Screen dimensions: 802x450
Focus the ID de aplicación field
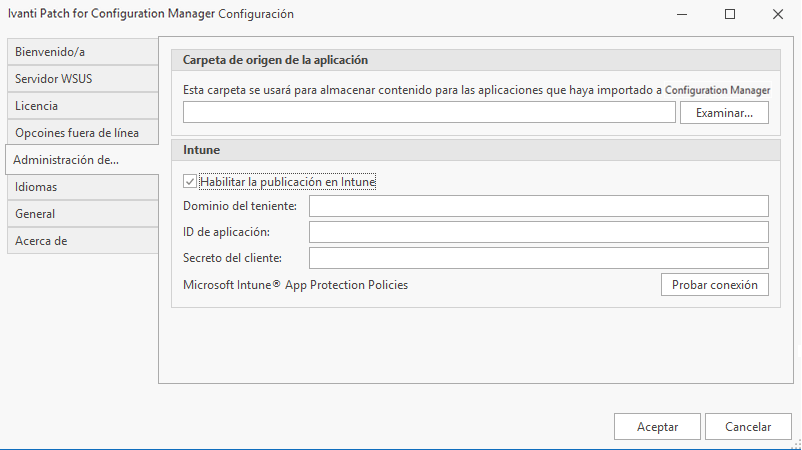coord(538,232)
